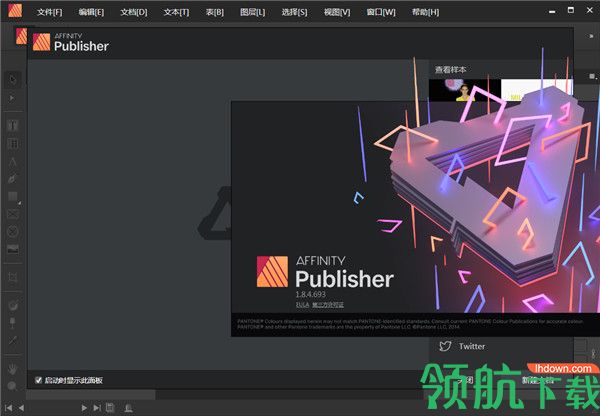The image size is (600, 416).
Task: Select the Picture Frame Rectangle tool
Action: point(13,214)
